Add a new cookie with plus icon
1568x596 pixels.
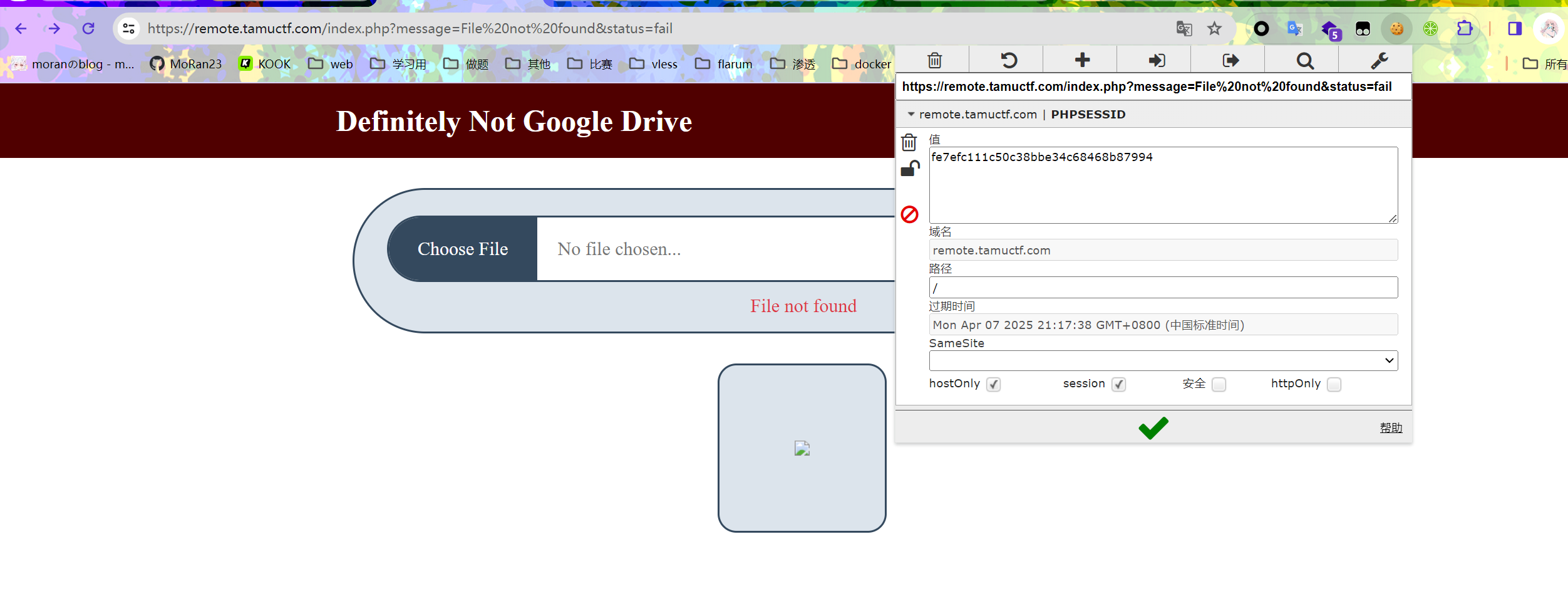tap(1082, 60)
